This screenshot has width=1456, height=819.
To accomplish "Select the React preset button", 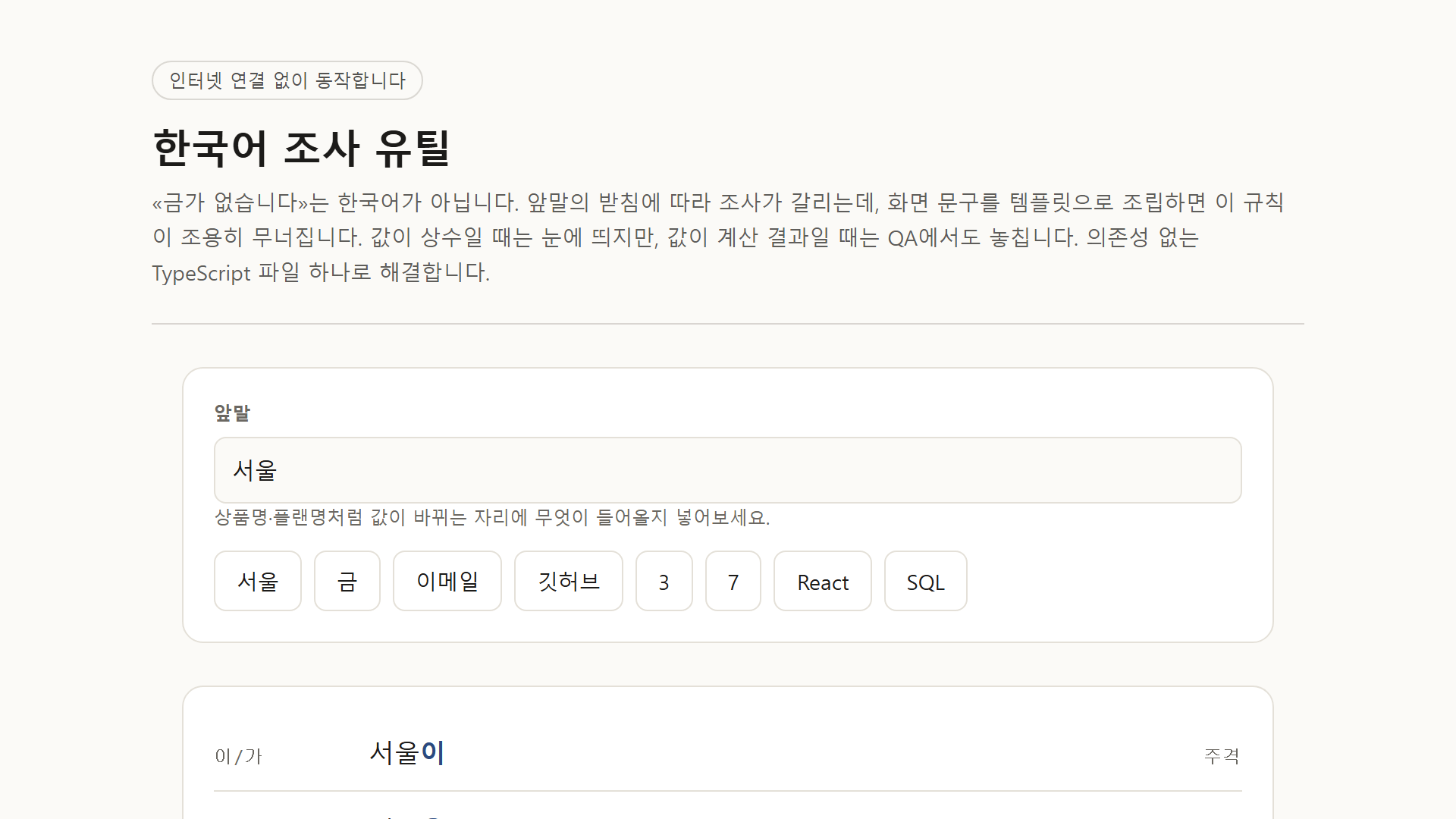I will point(823,581).
